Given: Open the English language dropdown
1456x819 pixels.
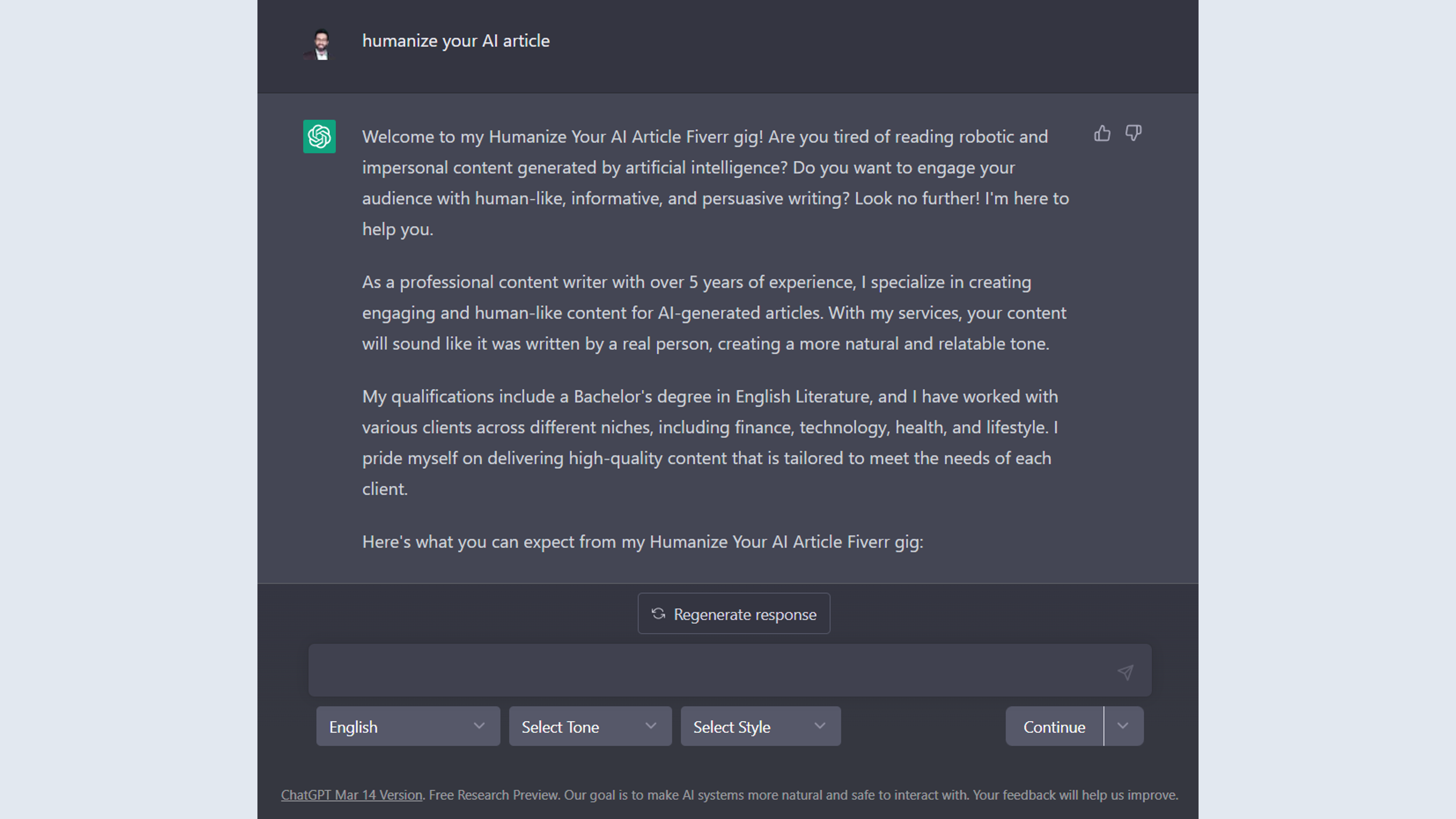Looking at the screenshot, I should [408, 726].
